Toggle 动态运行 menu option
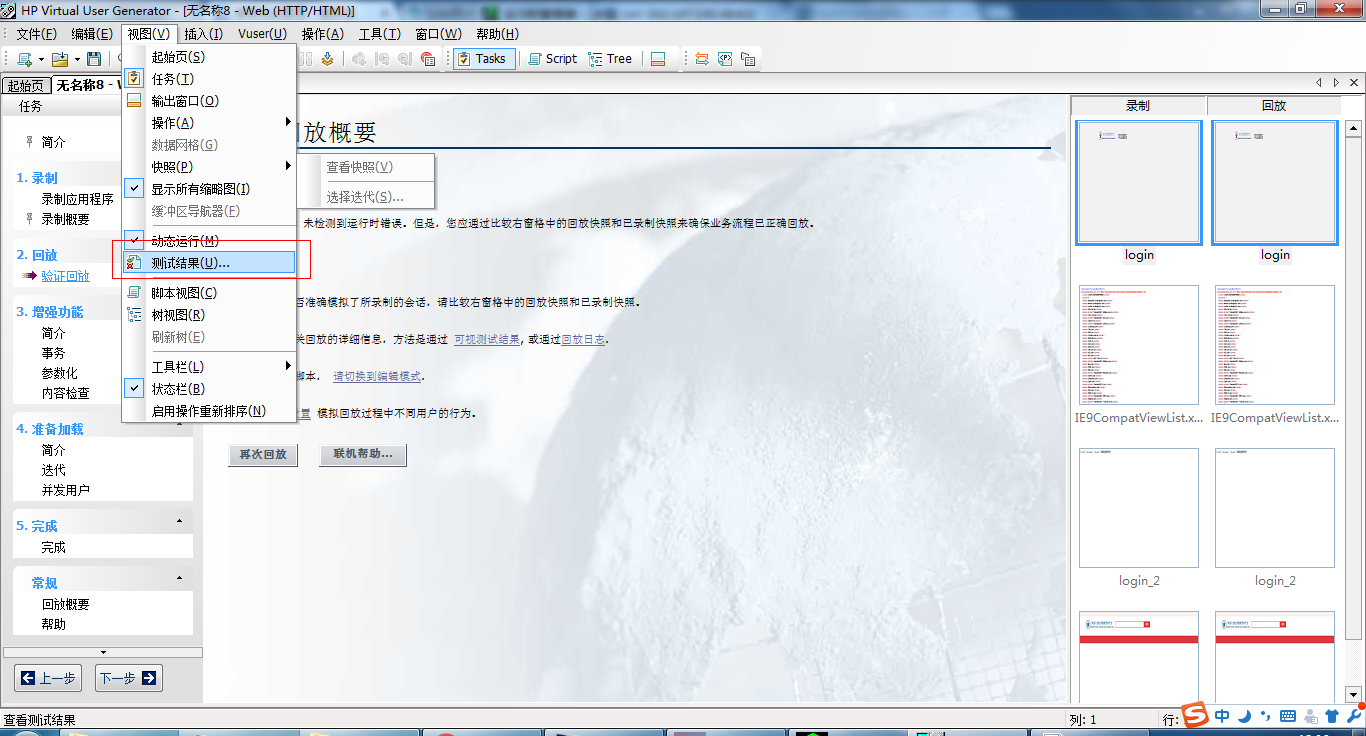The height and width of the screenshot is (736, 1366). pos(209,241)
